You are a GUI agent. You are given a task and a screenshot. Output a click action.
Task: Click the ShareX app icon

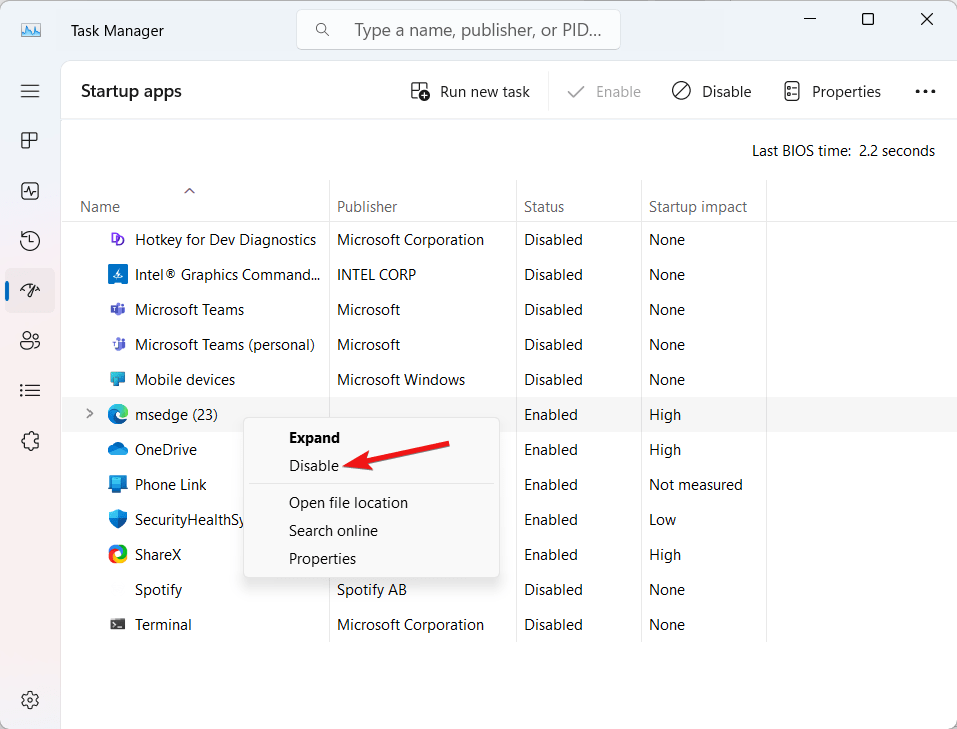coord(117,554)
